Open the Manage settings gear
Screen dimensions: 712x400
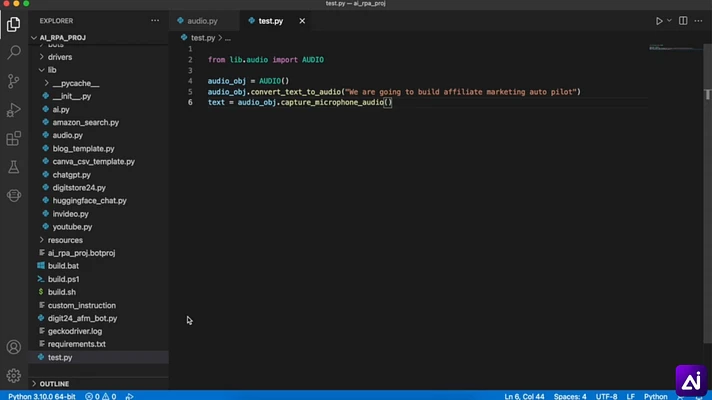click(x=14, y=375)
